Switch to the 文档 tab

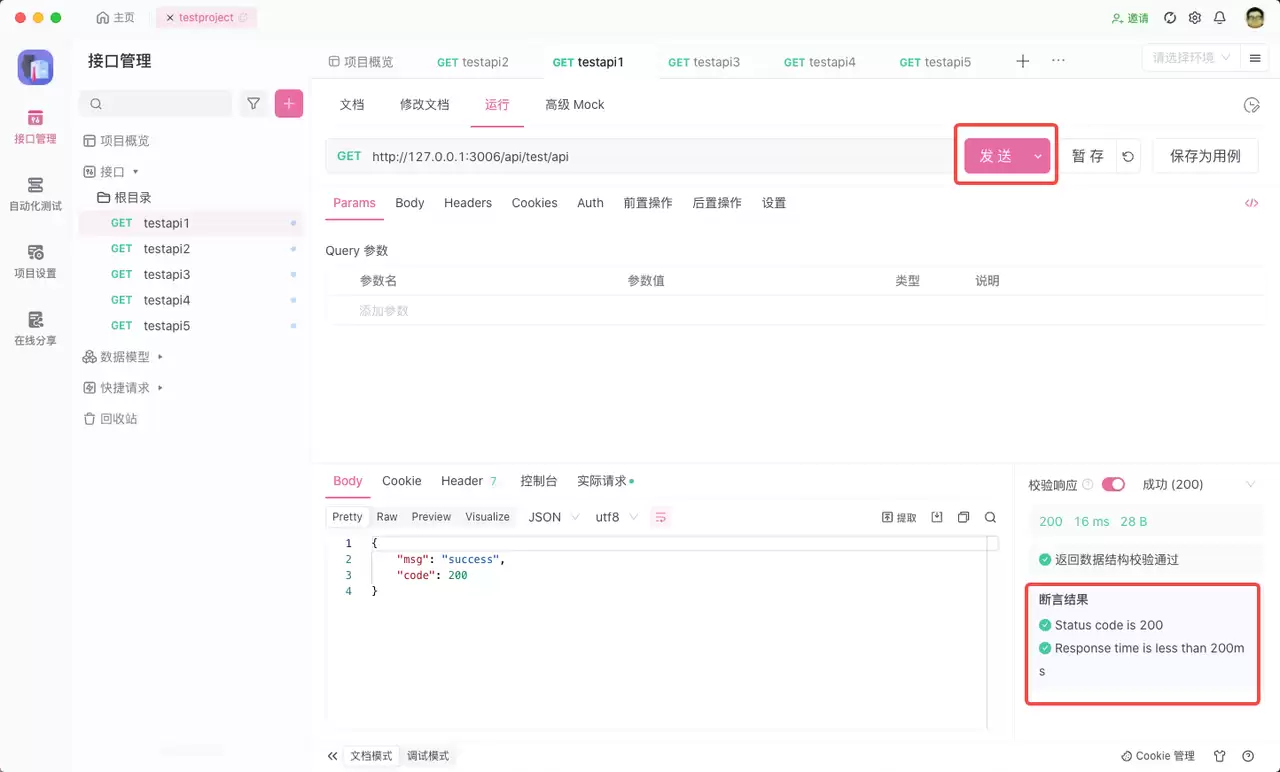352,104
